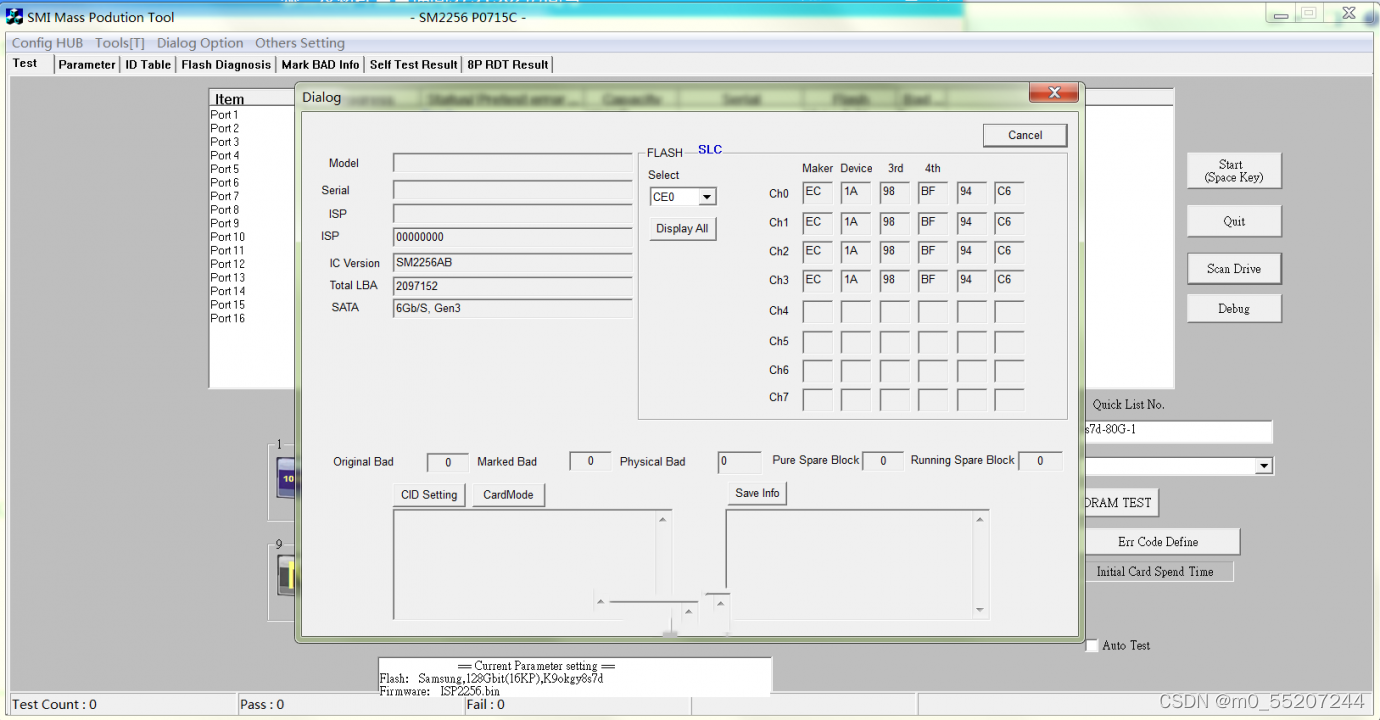
Task: Click the port 9 drive icon behind dialog
Action: tap(286, 577)
